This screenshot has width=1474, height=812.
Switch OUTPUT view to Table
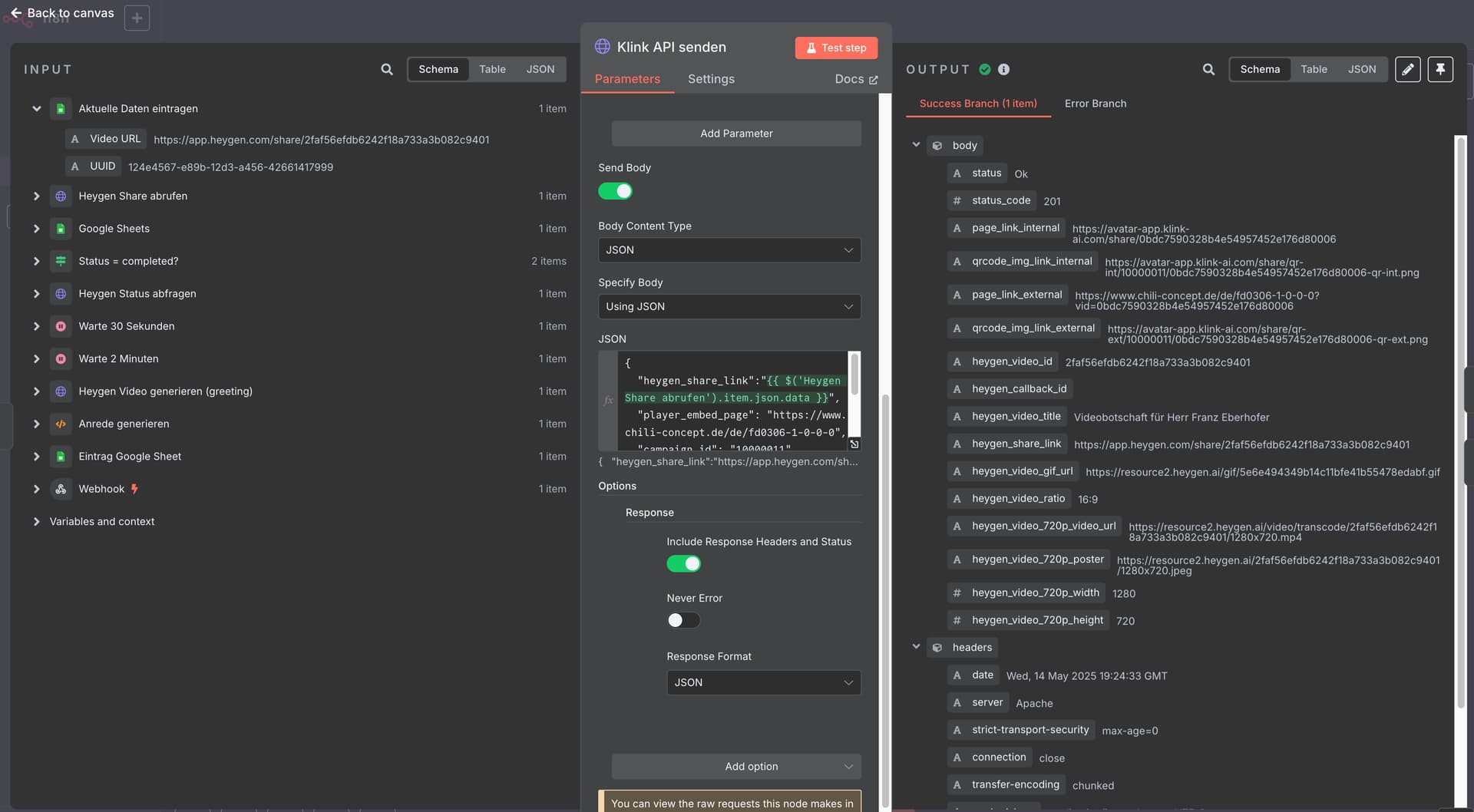tap(1314, 69)
